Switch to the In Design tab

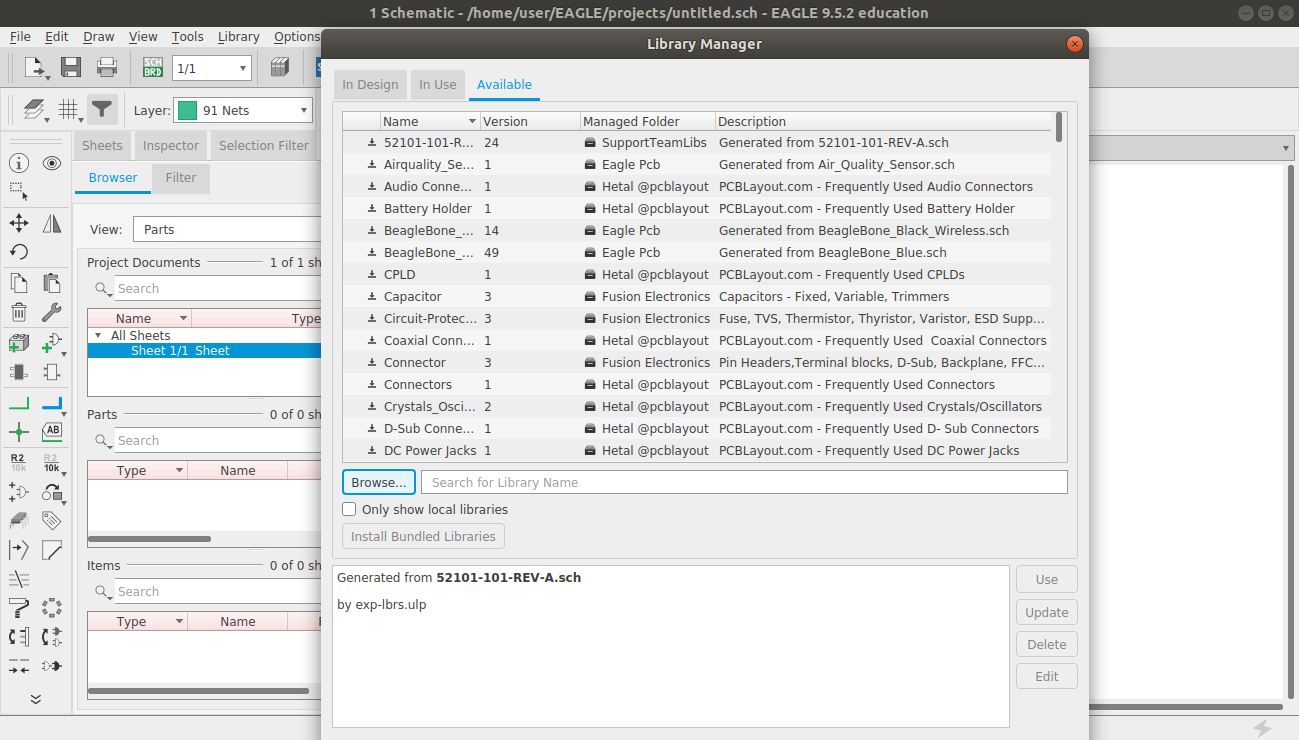tap(370, 85)
